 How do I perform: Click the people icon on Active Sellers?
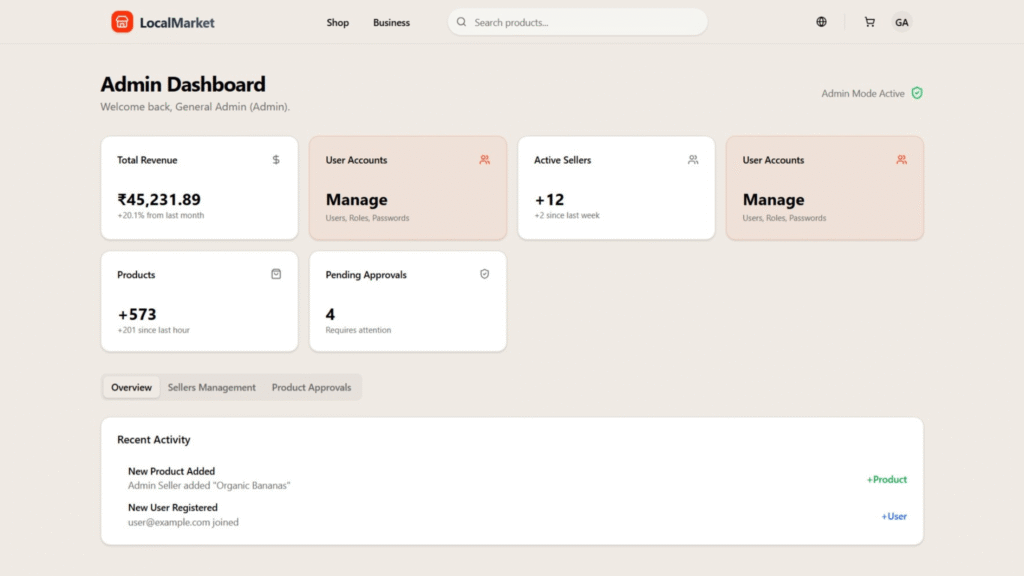coord(693,159)
